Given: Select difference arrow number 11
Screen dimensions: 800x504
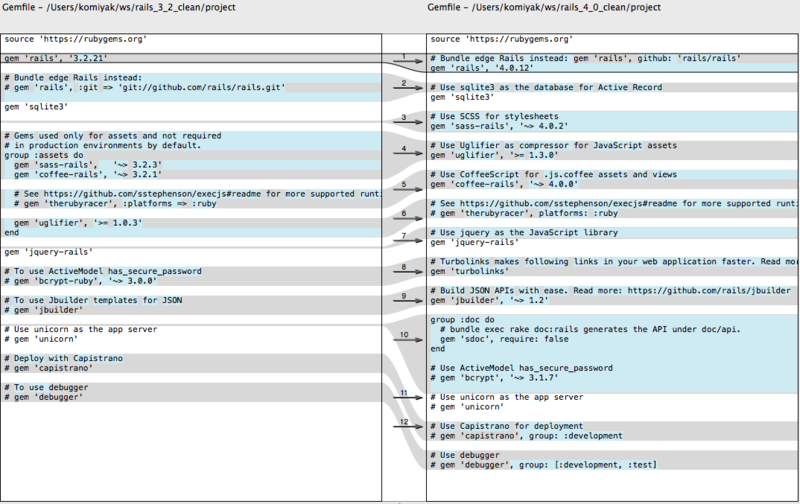Looking at the screenshot, I should click(407, 397).
